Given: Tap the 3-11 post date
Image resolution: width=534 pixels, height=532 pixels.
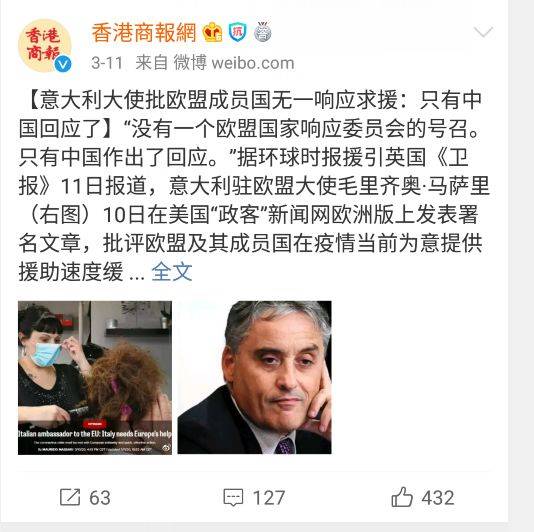Looking at the screenshot, I should coord(107,63).
